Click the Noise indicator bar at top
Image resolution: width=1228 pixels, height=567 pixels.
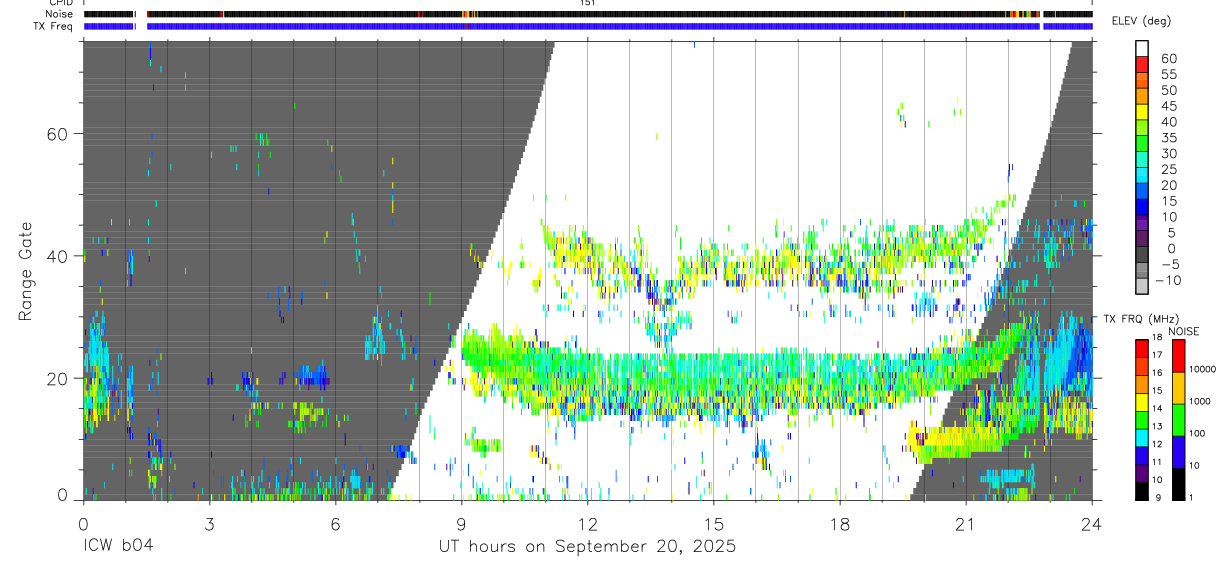click(588, 14)
